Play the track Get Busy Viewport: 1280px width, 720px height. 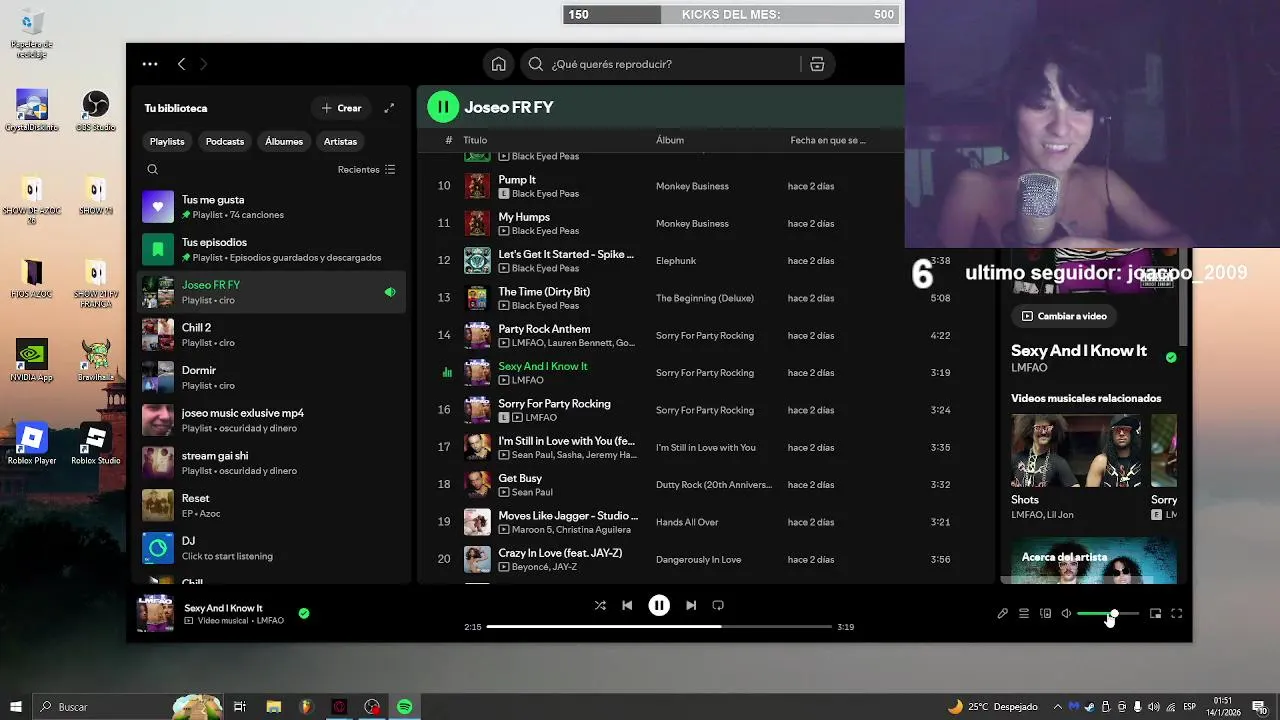click(x=520, y=478)
